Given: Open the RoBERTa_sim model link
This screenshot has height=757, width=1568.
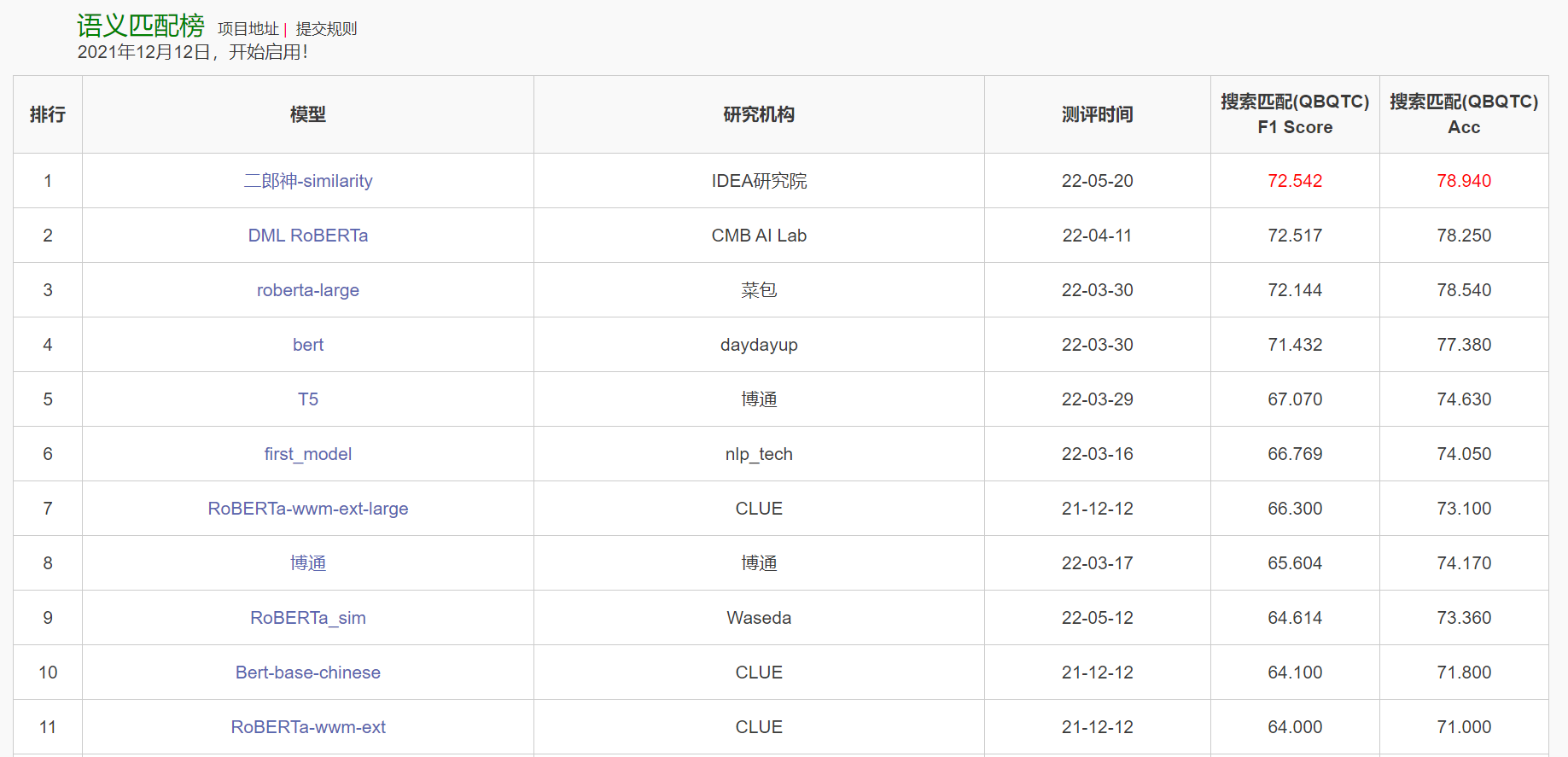Looking at the screenshot, I should 308,618.
